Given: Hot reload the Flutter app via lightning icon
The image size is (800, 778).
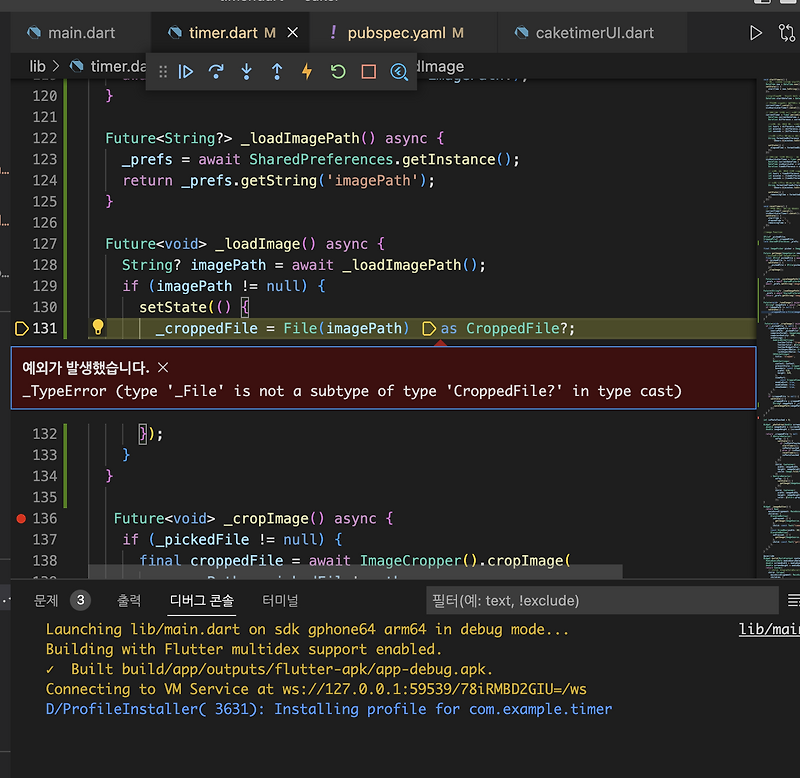Looking at the screenshot, I should coord(307,71).
